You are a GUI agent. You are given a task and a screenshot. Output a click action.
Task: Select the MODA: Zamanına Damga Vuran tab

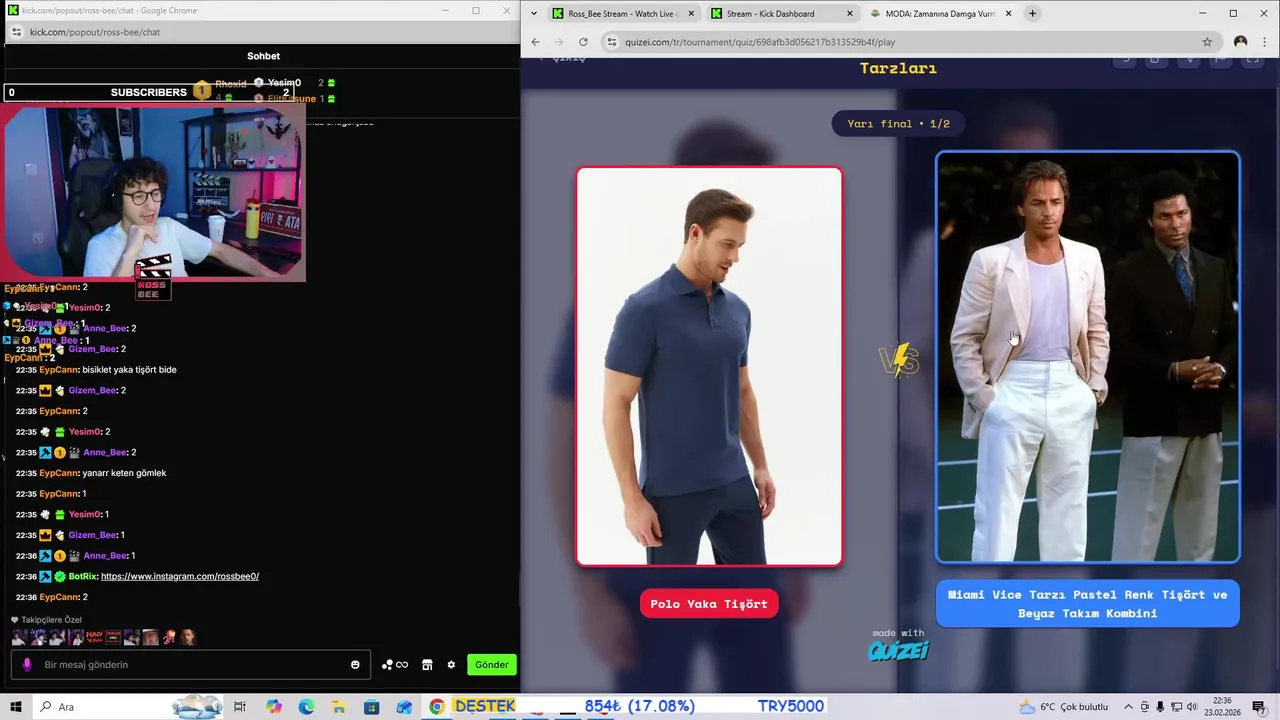940,14
